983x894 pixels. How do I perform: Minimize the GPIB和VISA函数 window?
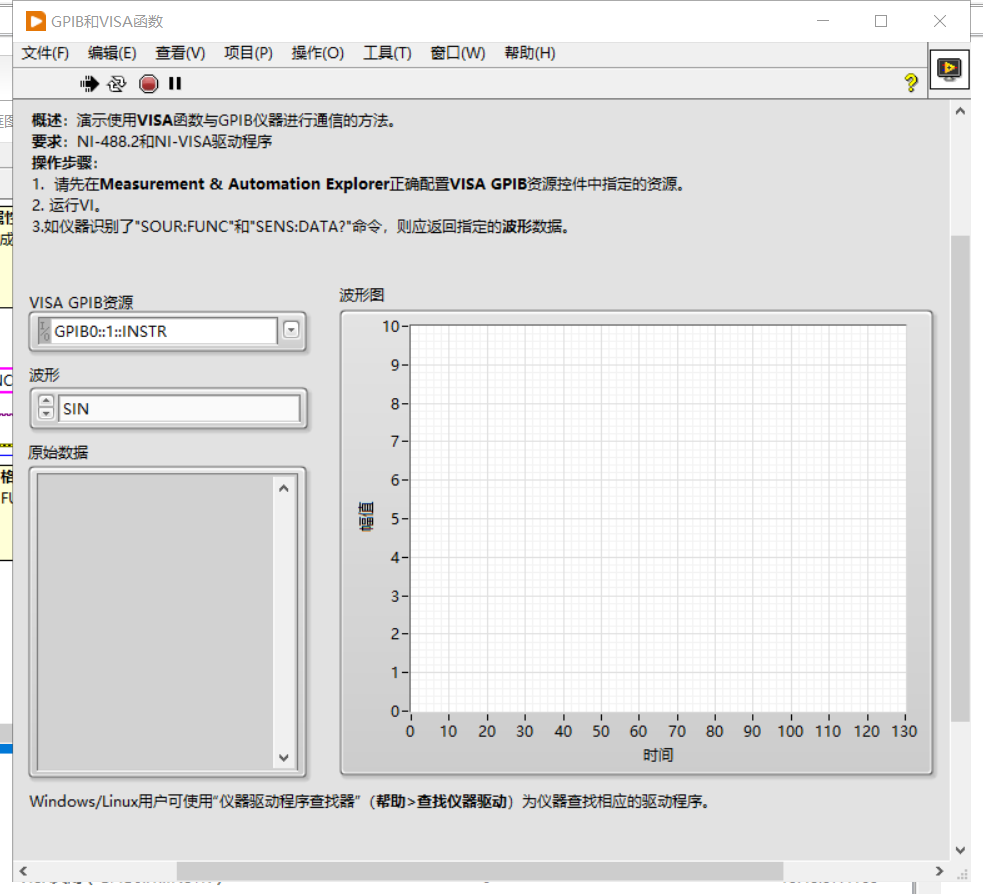click(823, 21)
